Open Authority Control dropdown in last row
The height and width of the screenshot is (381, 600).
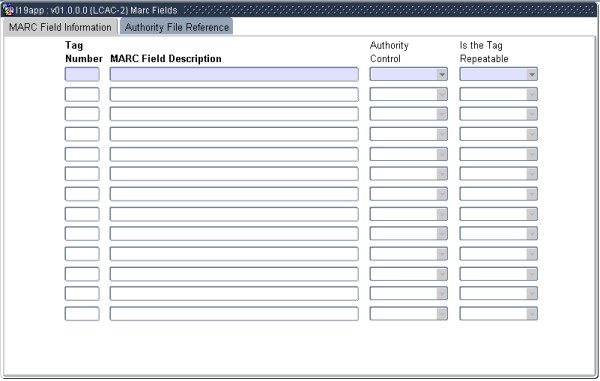[408, 314]
